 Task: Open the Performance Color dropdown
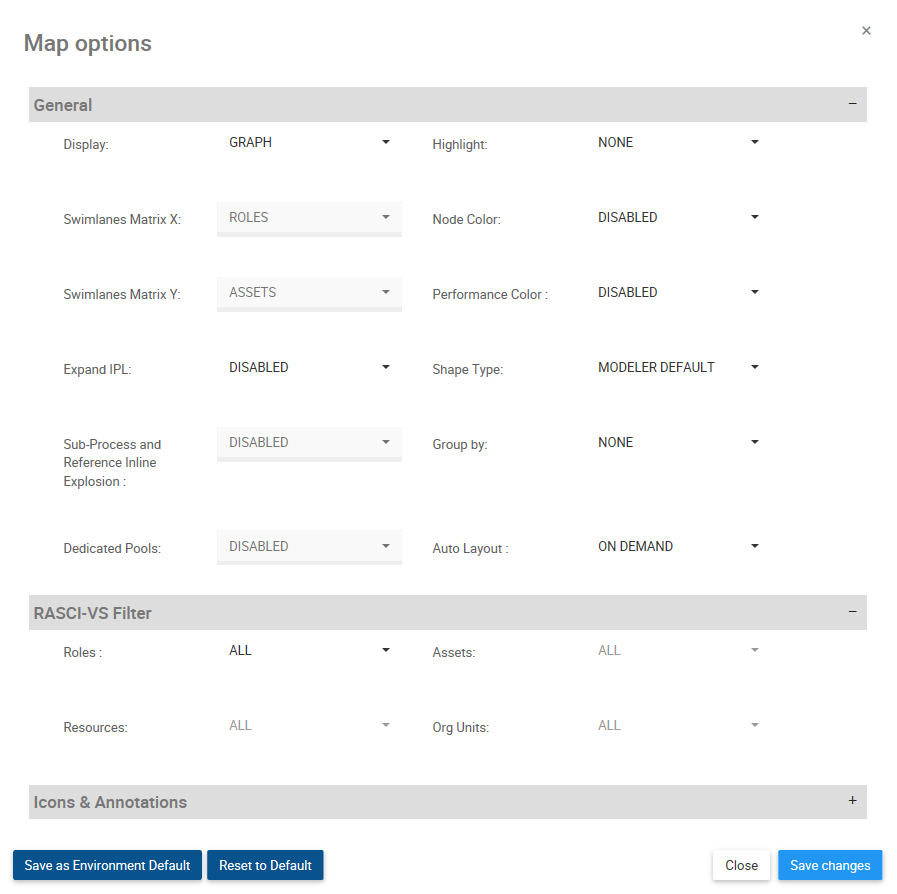pyautogui.click(x=678, y=293)
